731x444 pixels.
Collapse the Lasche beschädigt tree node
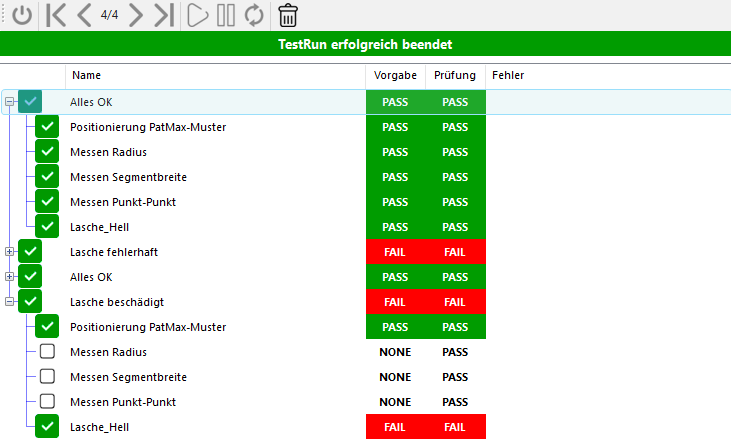pos(10,301)
